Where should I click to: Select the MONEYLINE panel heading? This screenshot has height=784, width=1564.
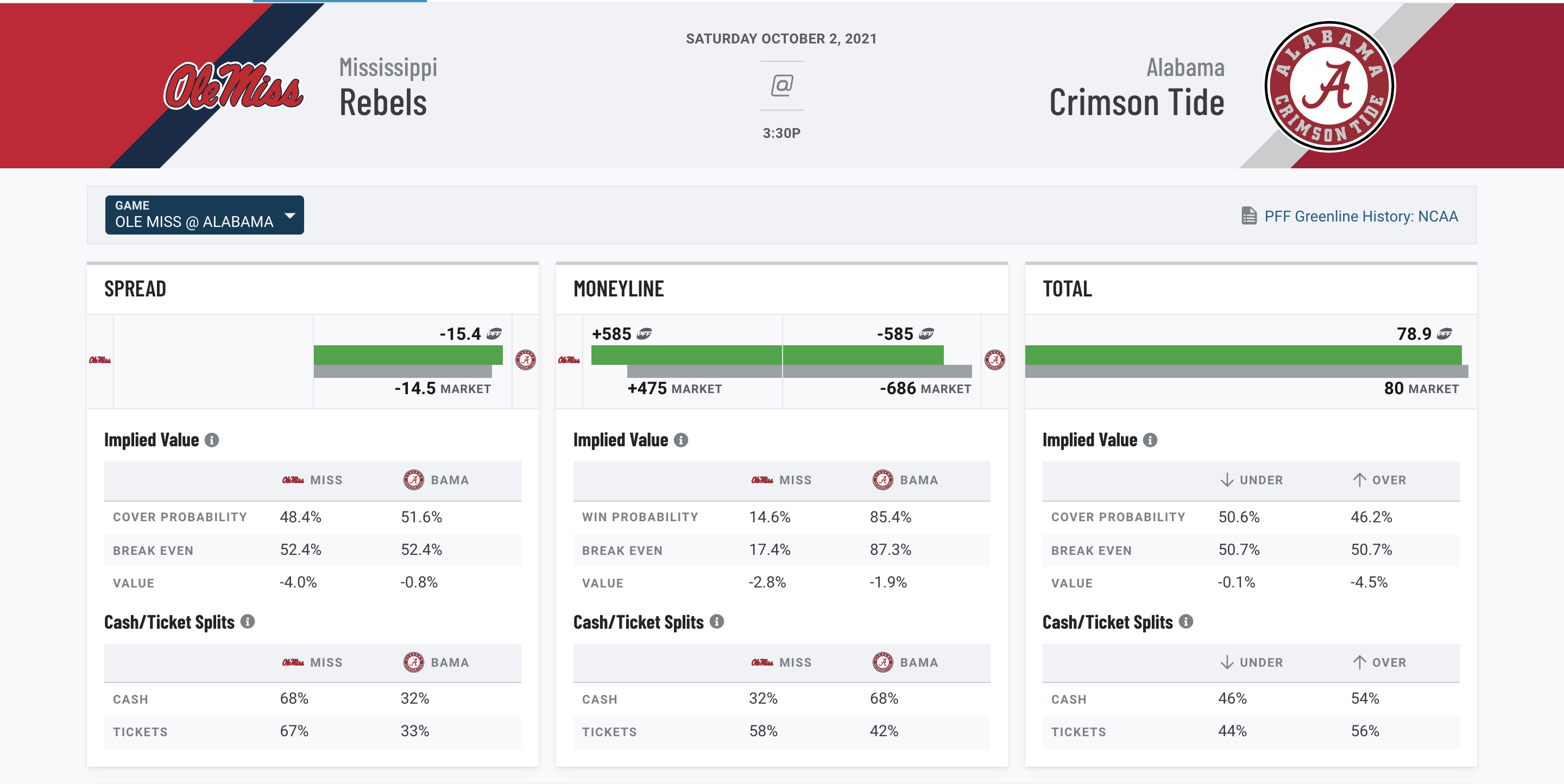tap(619, 289)
